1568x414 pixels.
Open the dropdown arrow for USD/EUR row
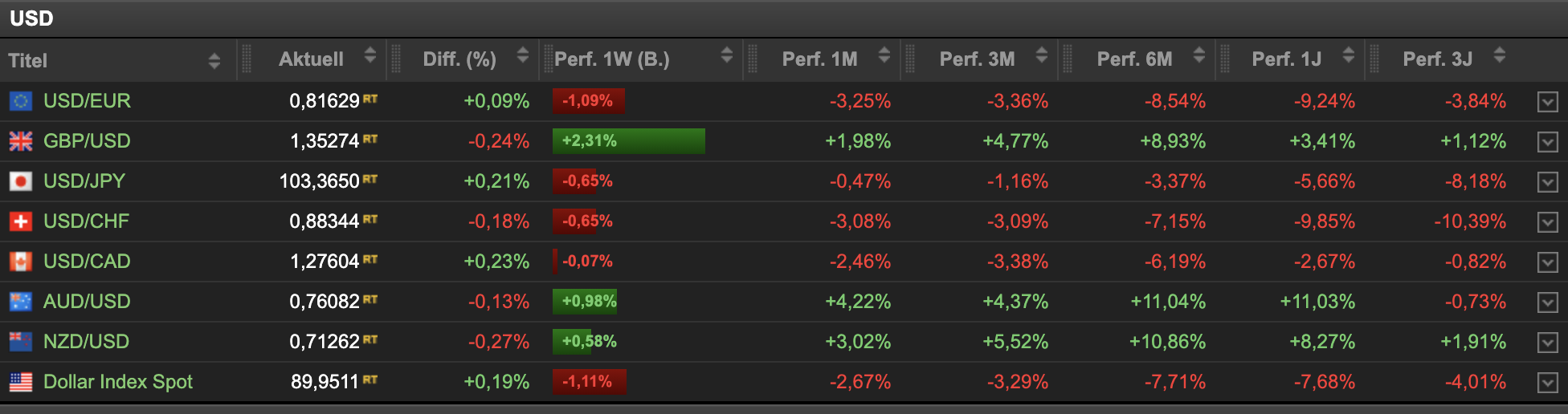click(1547, 102)
